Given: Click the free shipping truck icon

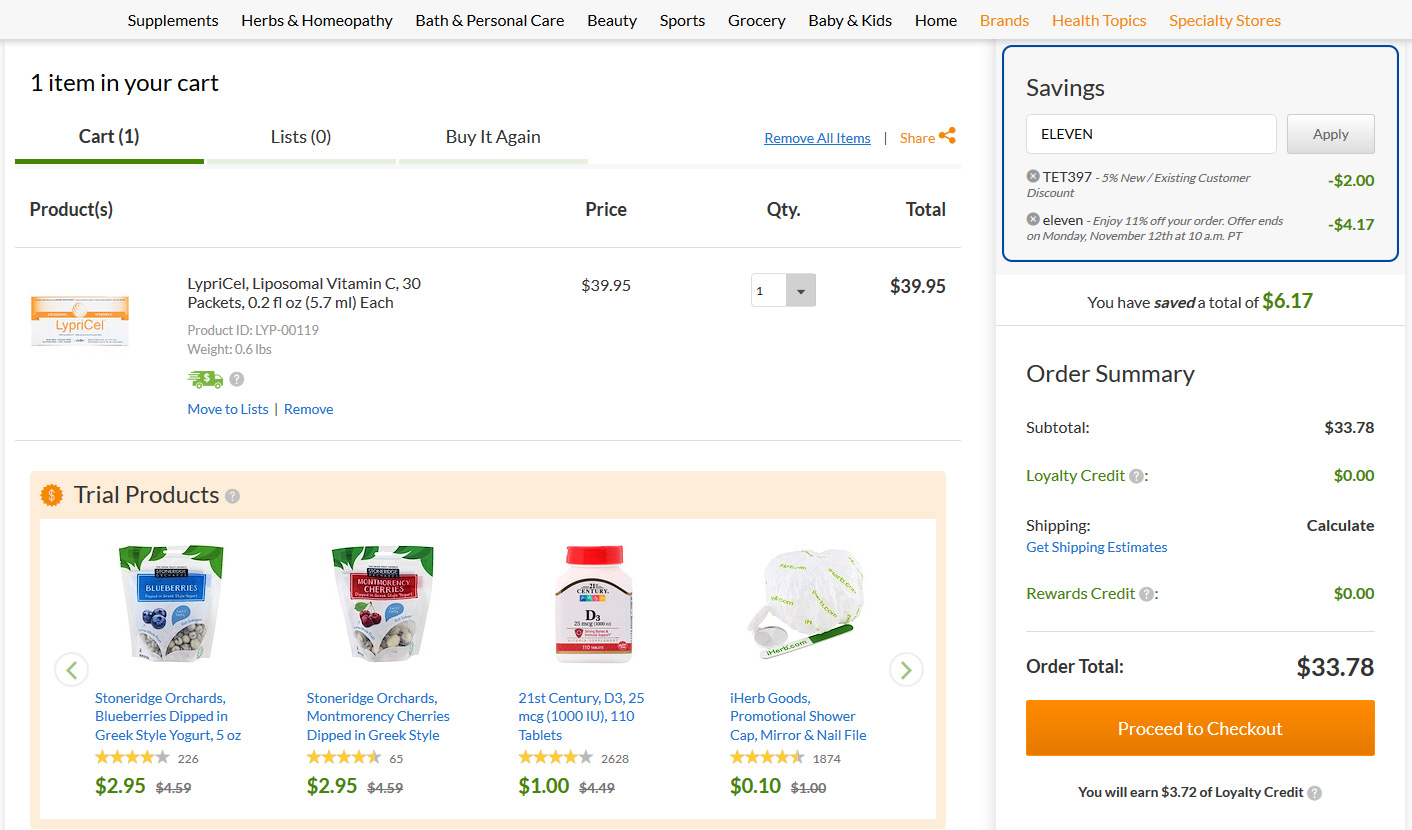Looking at the screenshot, I should pos(205,379).
